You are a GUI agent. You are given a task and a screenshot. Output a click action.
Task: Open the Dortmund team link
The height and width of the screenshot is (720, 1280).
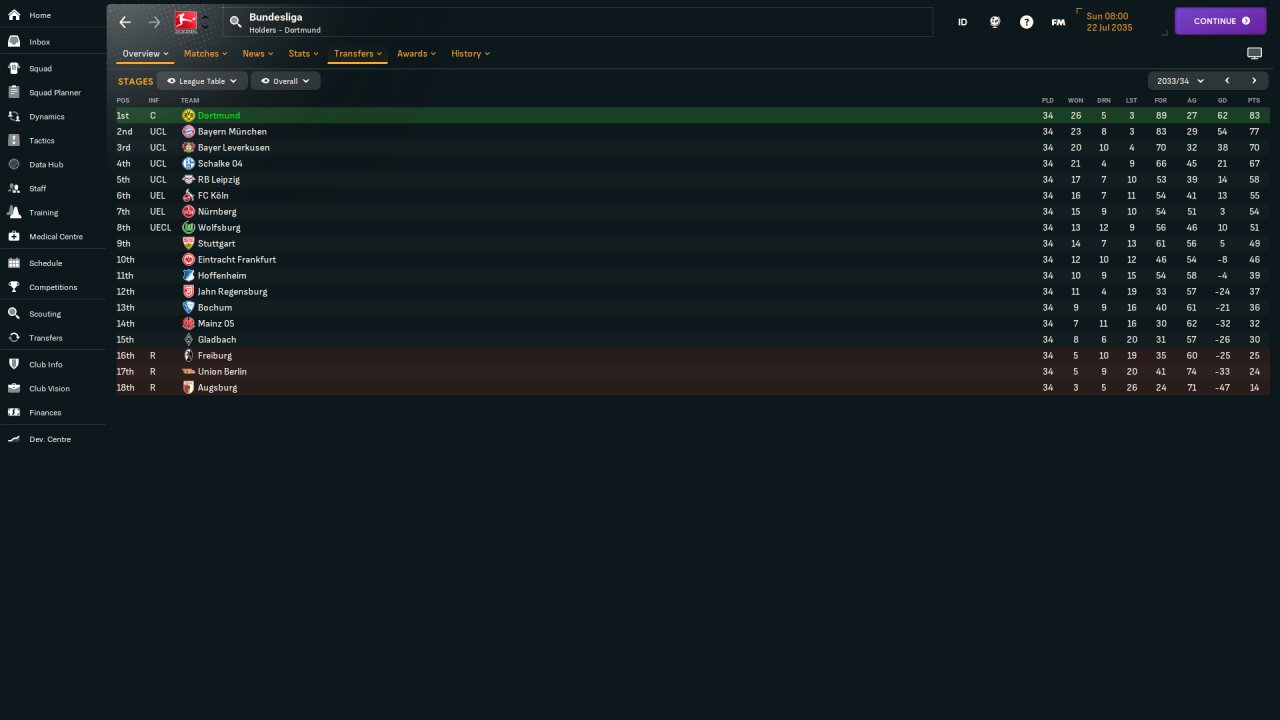(x=219, y=116)
